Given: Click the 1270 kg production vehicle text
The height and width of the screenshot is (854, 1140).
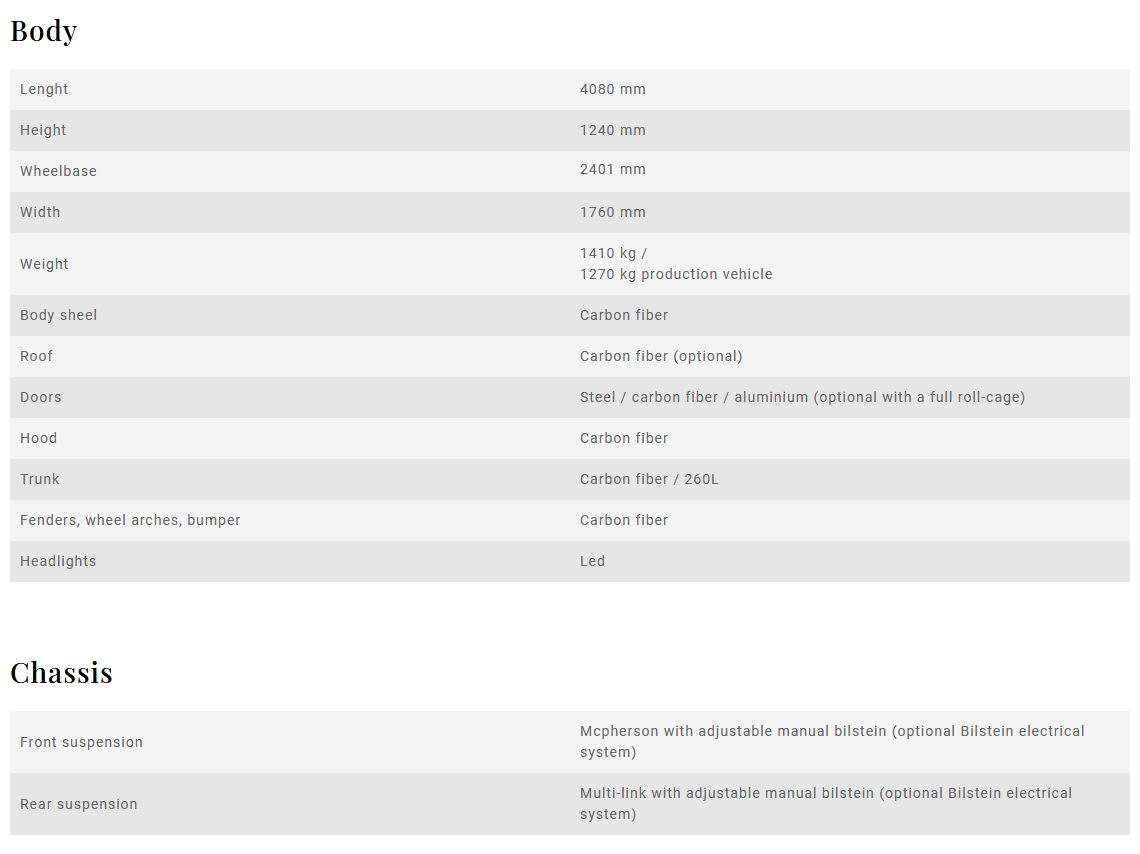Looking at the screenshot, I should (x=675, y=274).
